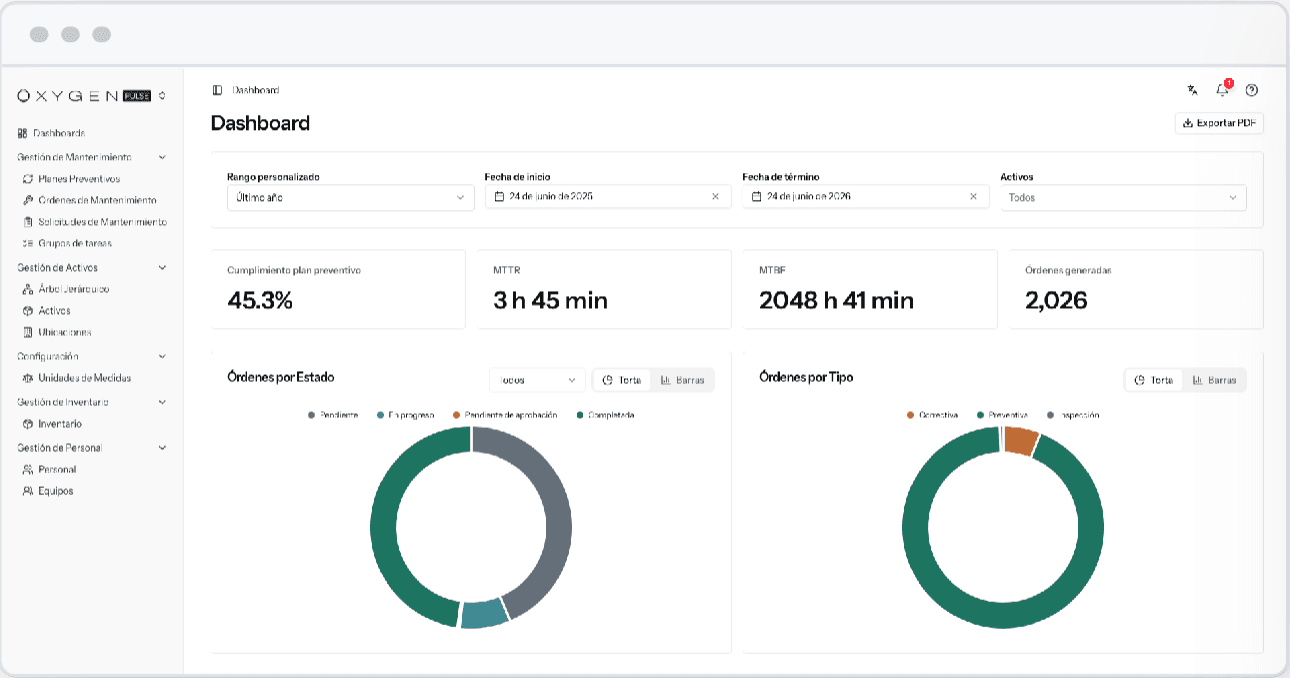The image size is (1290, 678).
Task: Collapse the Gestión de Personal section
Action: 162,448
